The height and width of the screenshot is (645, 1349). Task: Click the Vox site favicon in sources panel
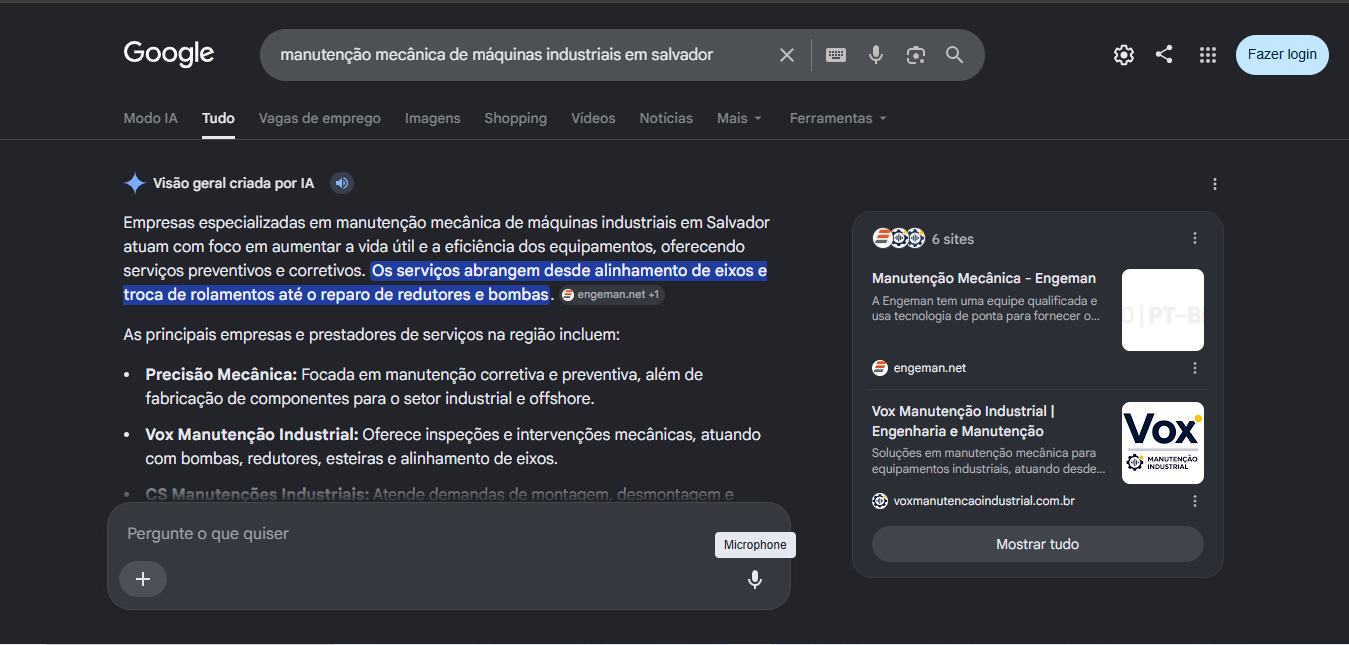click(880, 501)
